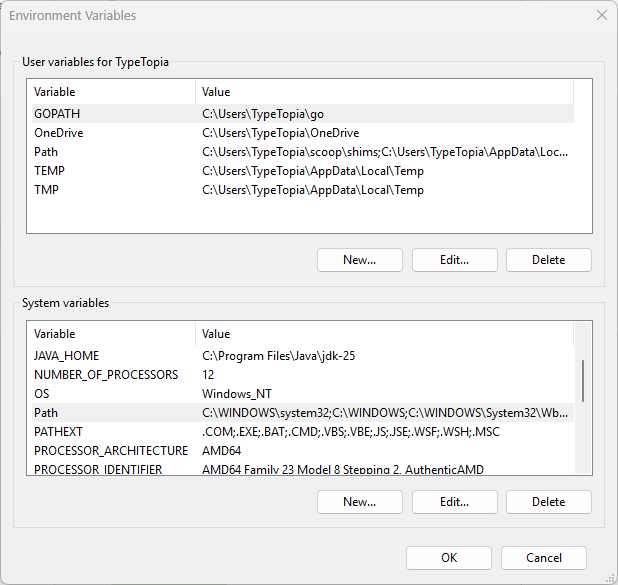Click the system variables list scrollbar

(583, 380)
